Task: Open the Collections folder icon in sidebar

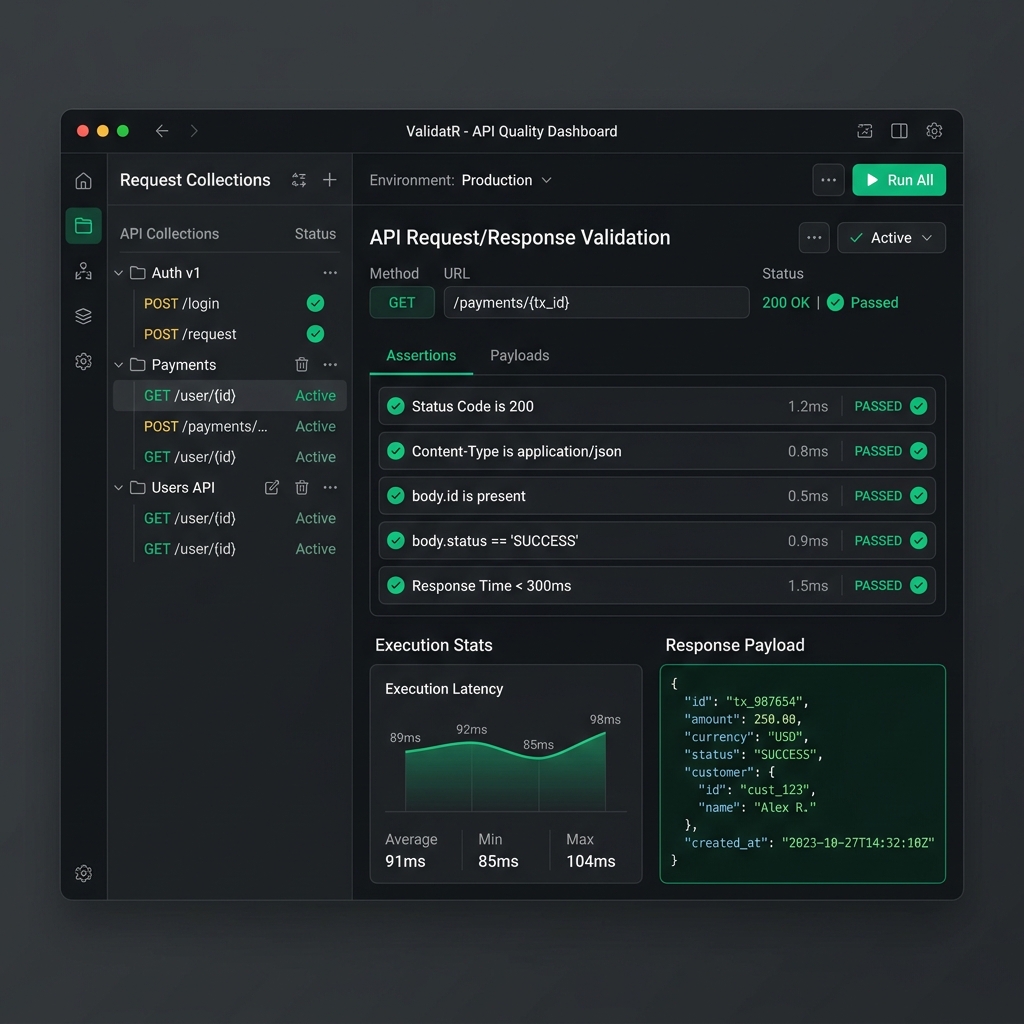Action: click(83, 226)
